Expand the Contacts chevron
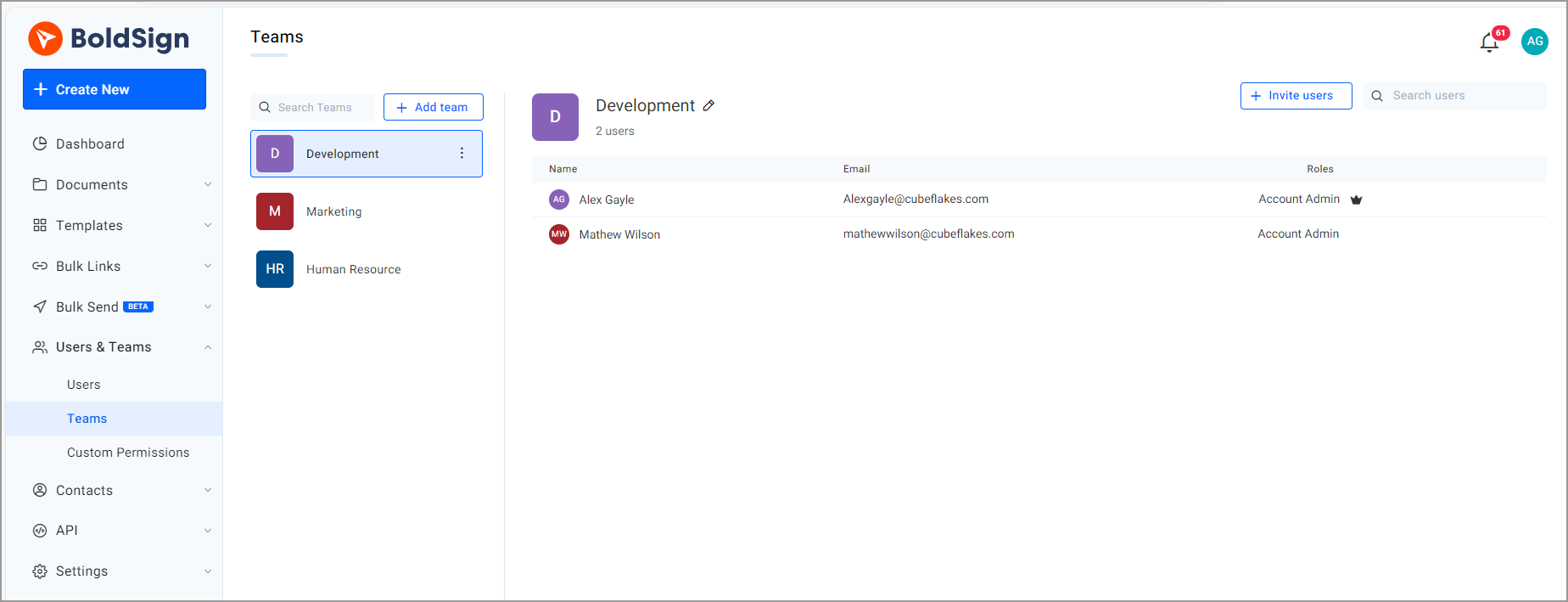 (x=208, y=490)
